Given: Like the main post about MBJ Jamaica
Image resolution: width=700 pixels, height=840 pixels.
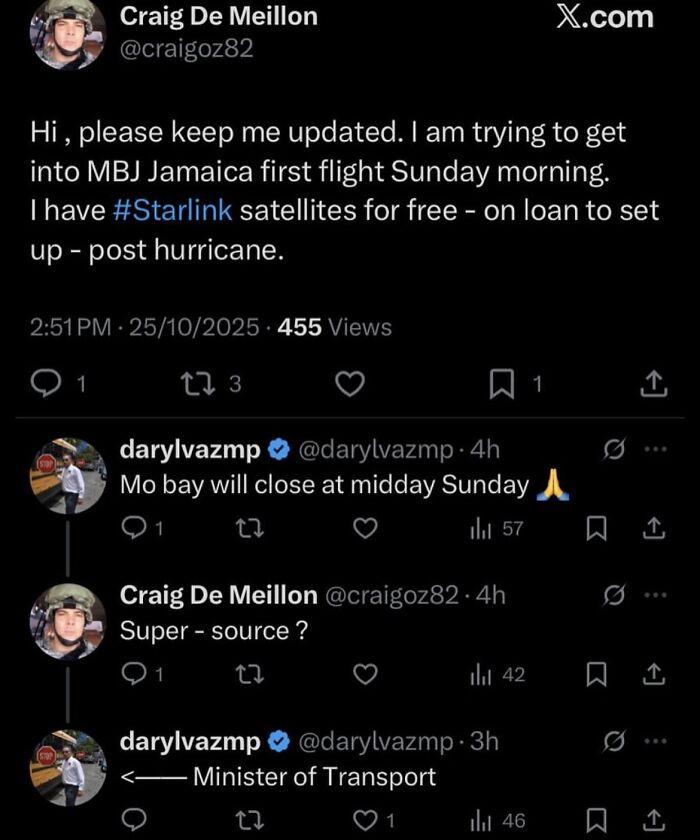Looking at the screenshot, I should click(348, 382).
